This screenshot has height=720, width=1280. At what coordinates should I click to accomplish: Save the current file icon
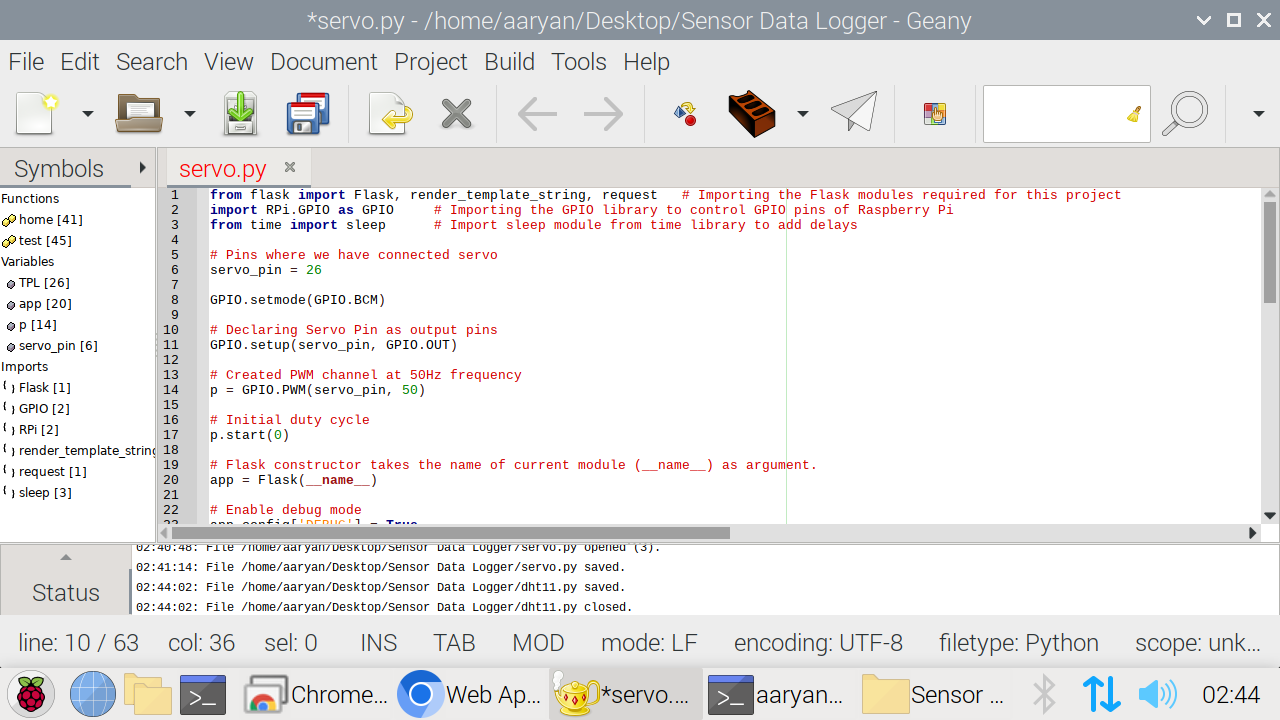click(x=240, y=113)
